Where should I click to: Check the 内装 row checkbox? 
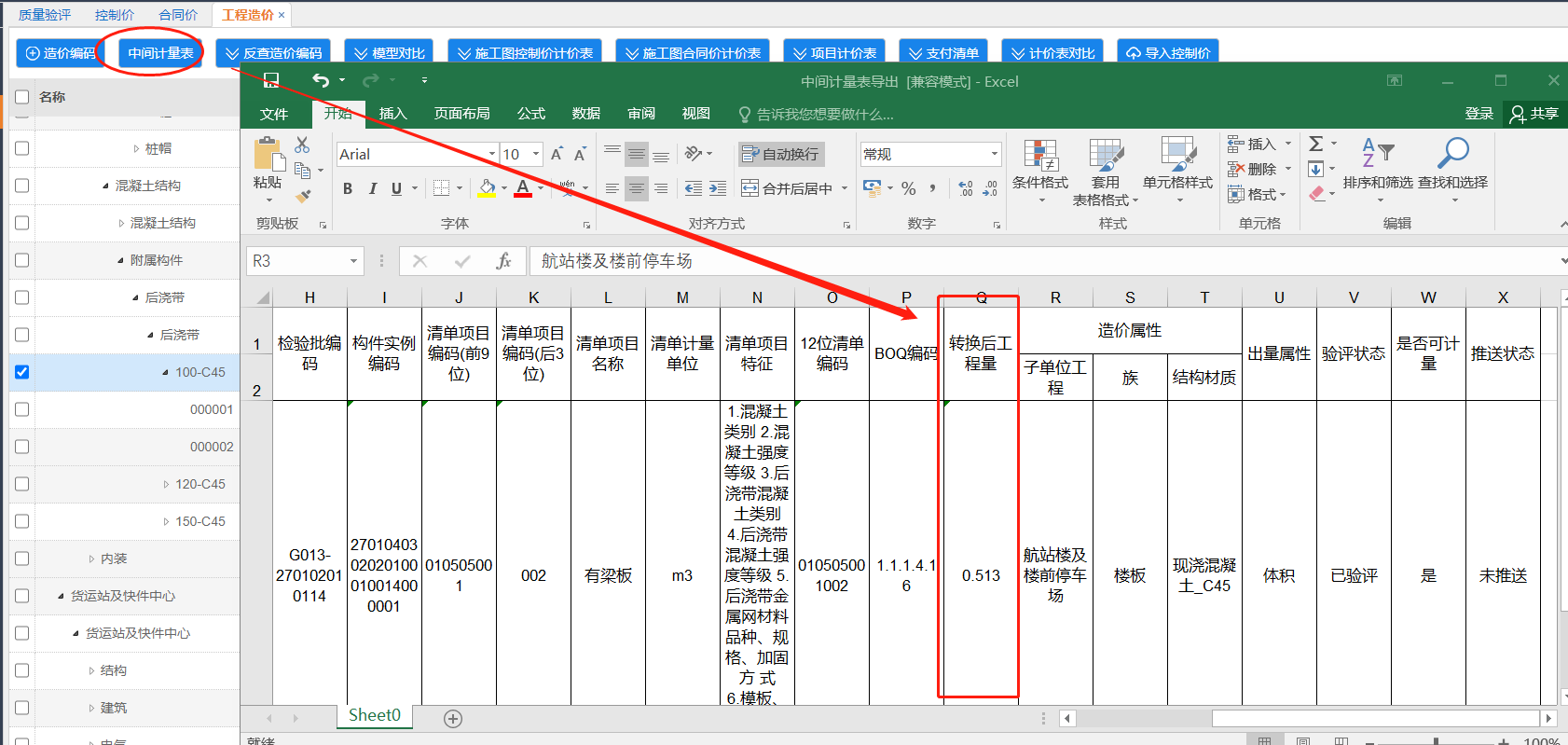(22, 559)
